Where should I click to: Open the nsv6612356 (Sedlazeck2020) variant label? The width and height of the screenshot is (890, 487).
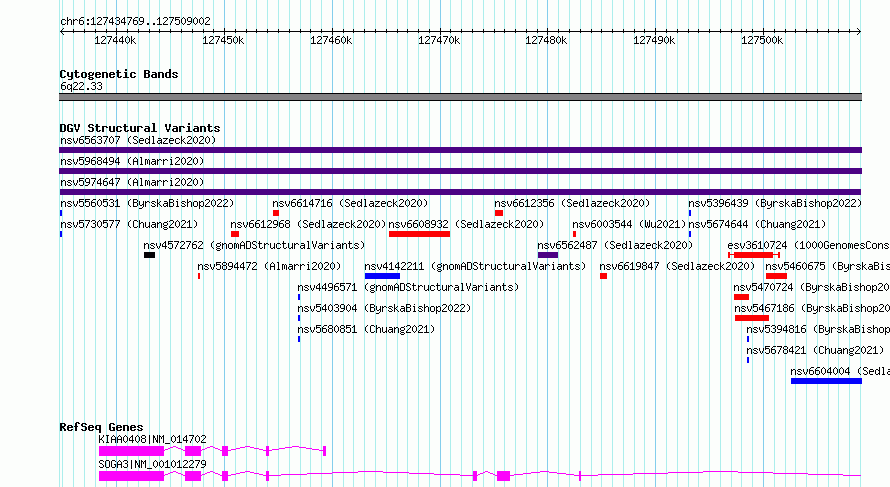(572, 203)
